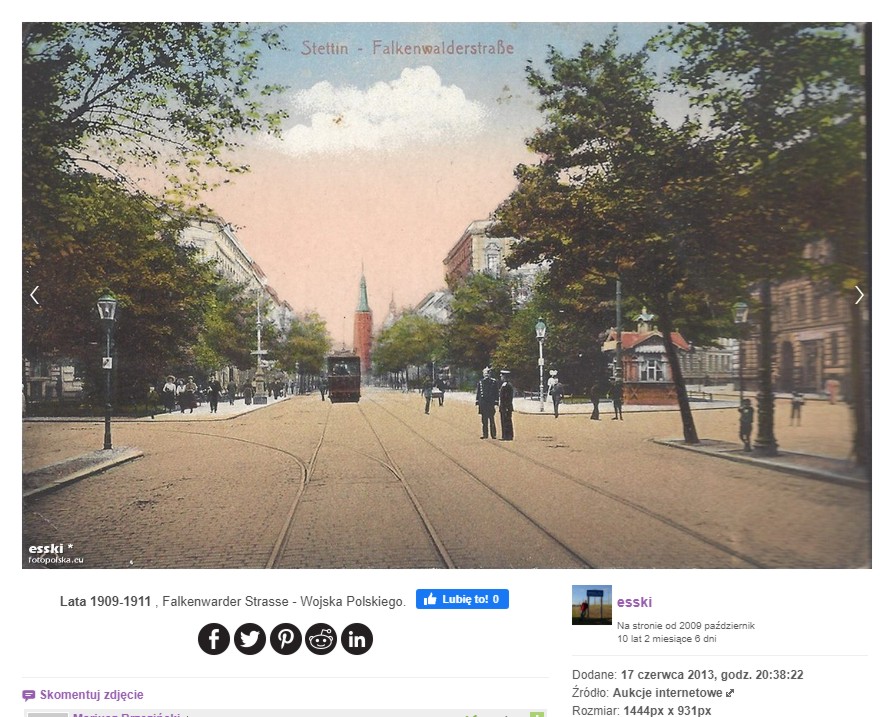Image resolution: width=893 pixels, height=717 pixels.
Task: Share the photo on Reddit
Action: (x=321, y=639)
